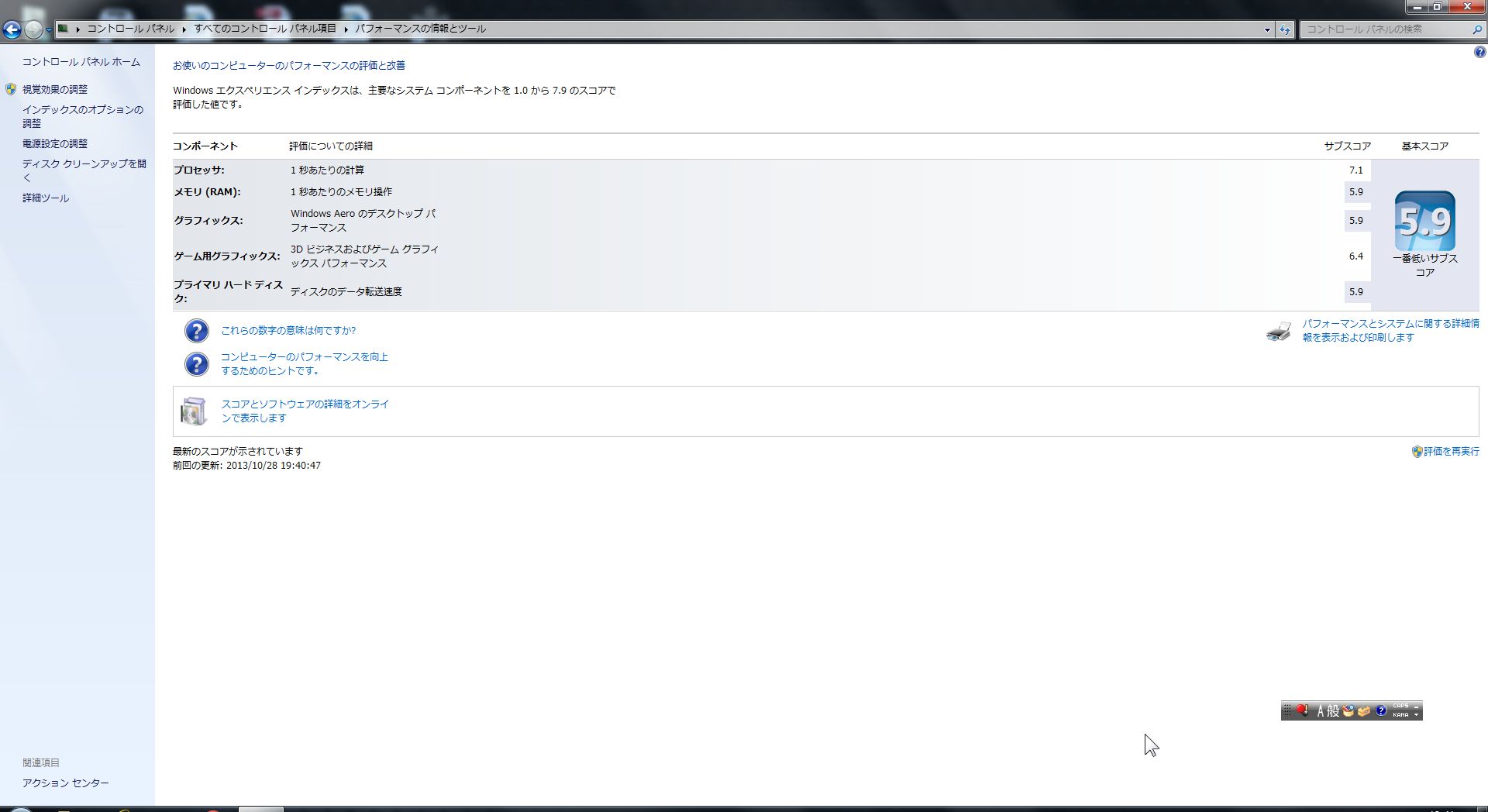Click the お使いのコンピューターのパフォーマンスの評価と改善 heading

point(289,65)
